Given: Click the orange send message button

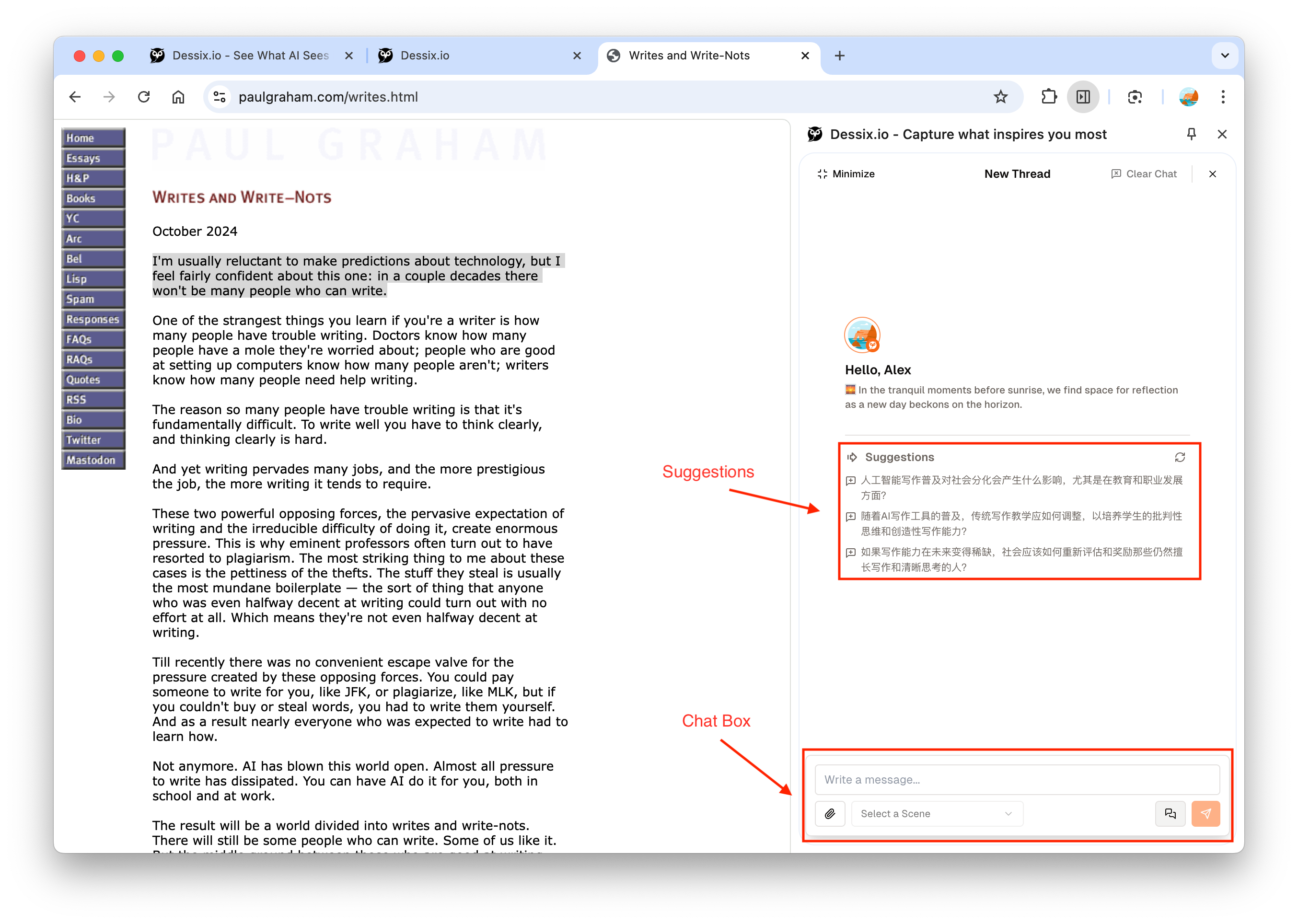Looking at the screenshot, I should (x=1205, y=814).
